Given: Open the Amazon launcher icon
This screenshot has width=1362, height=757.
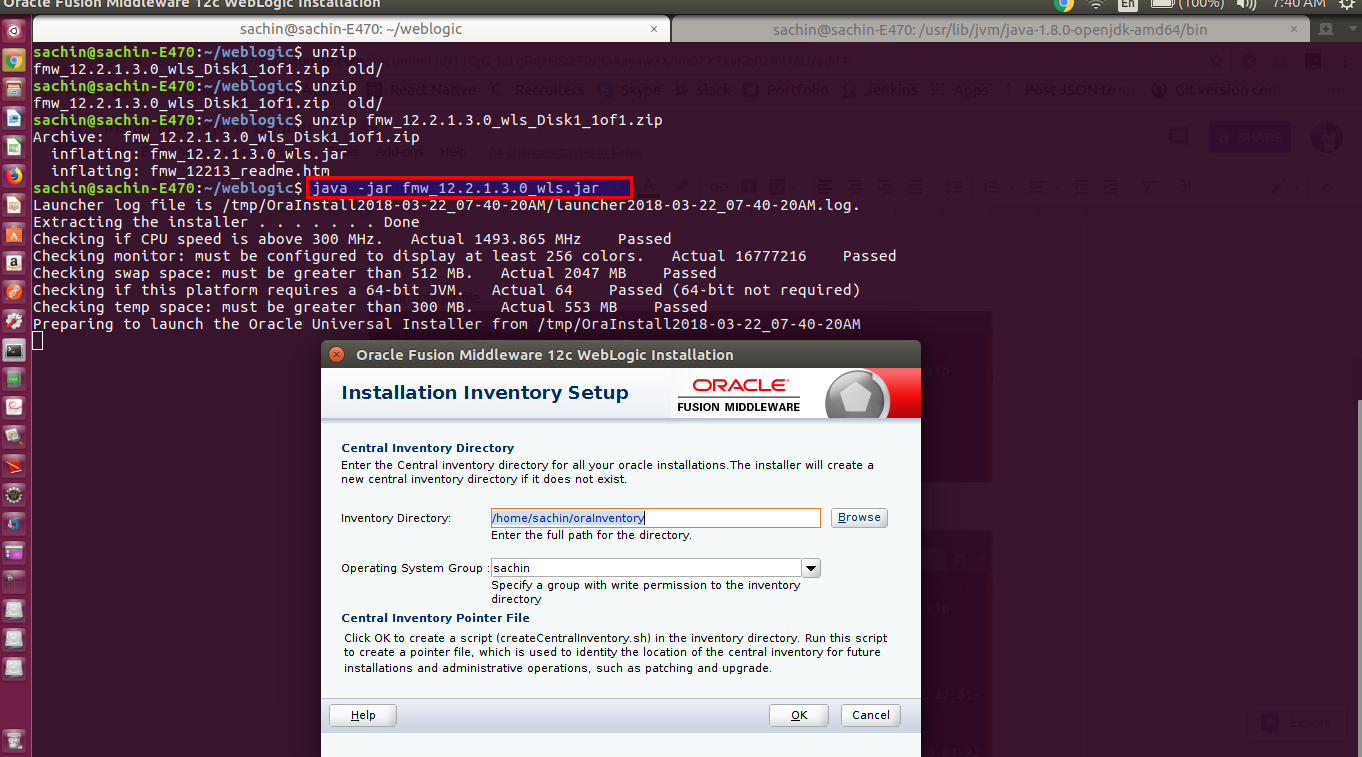Looking at the screenshot, I should pos(14,263).
